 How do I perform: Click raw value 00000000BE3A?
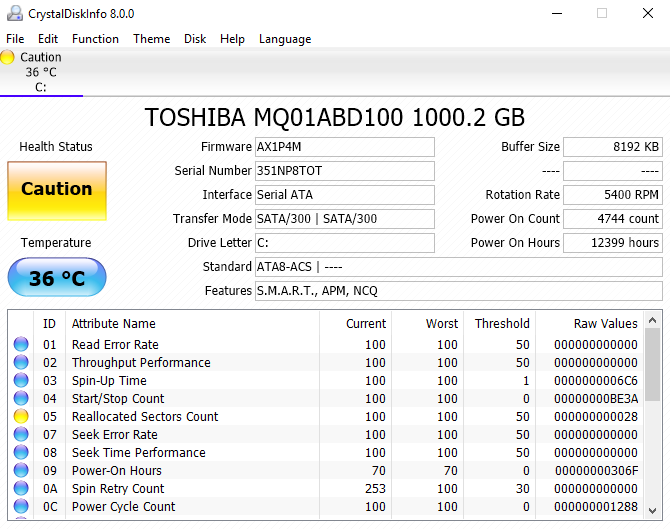click(596, 398)
